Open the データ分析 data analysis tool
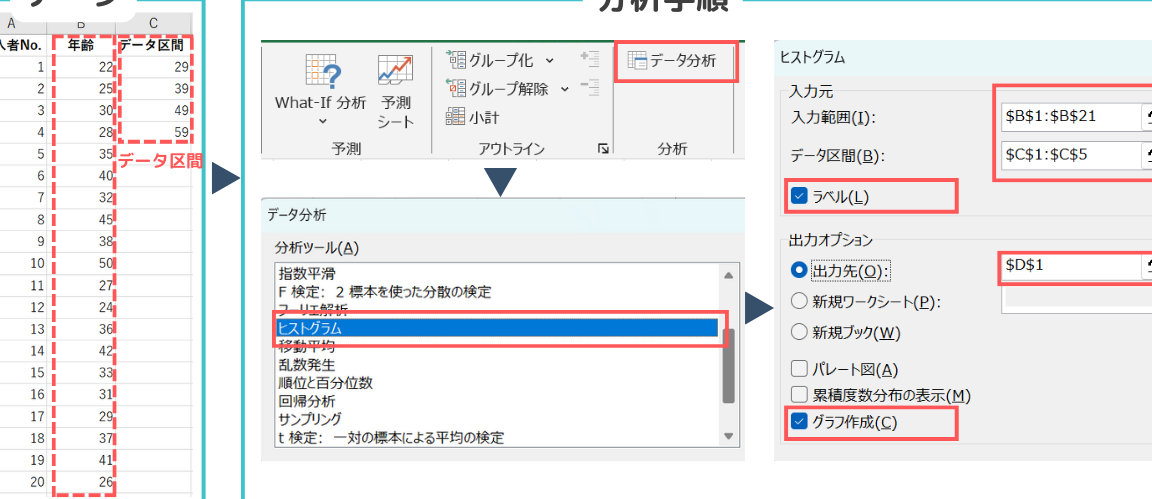This screenshot has width=1152, height=499. pyautogui.click(x=673, y=62)
